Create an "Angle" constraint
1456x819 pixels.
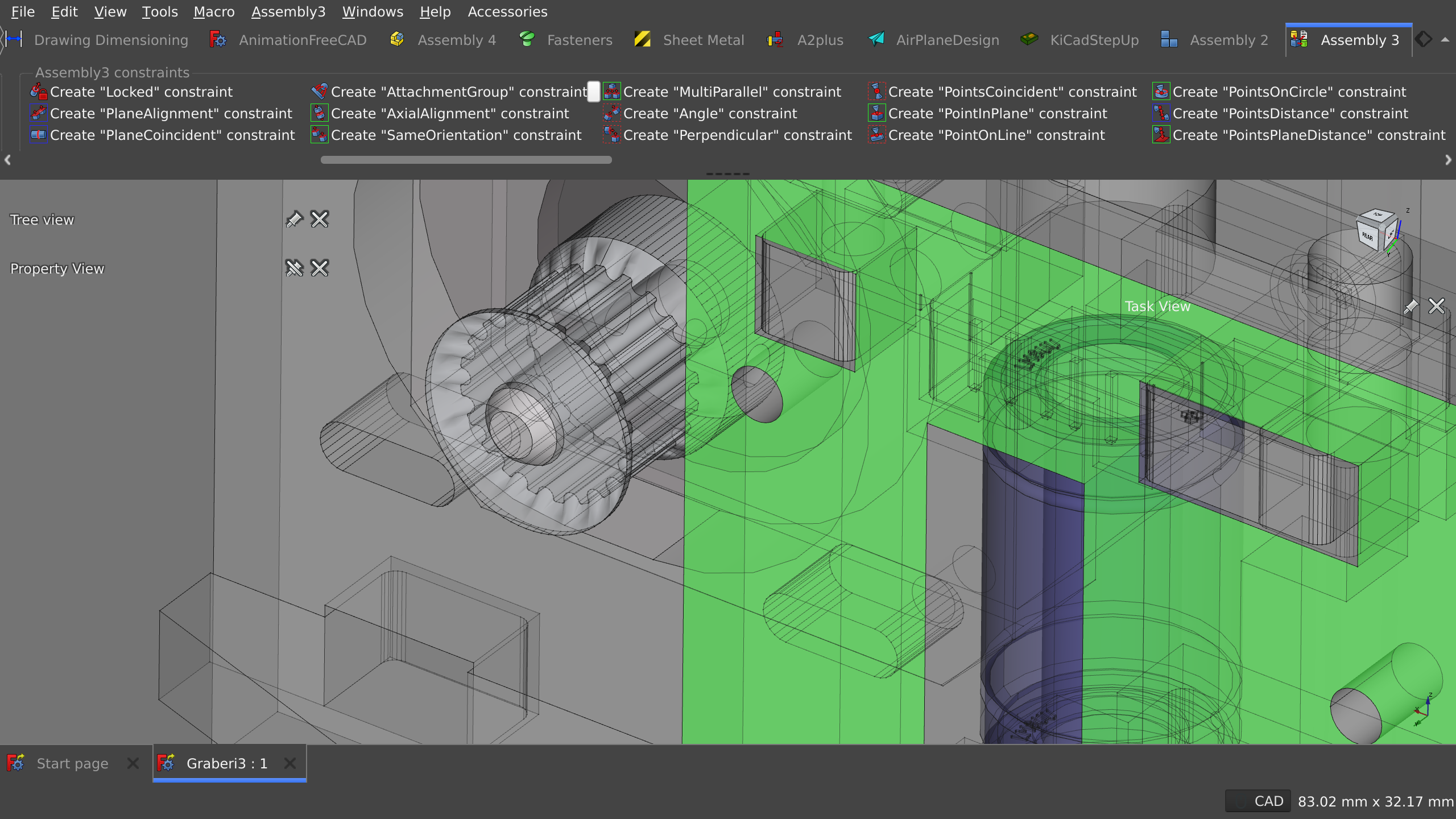pyautogui.click(x=700, y=113)
